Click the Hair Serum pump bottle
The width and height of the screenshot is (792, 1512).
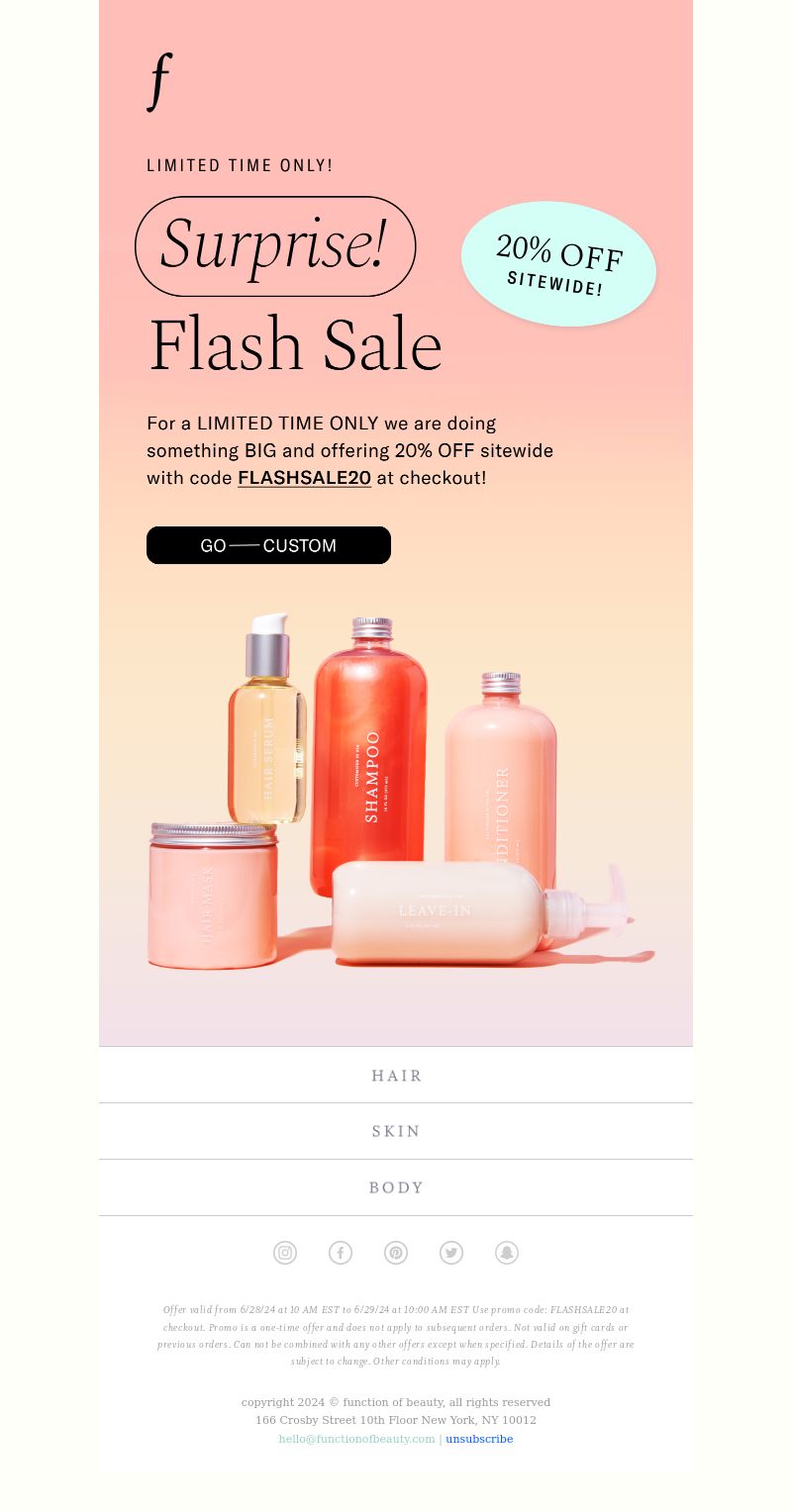click(x=266, y=718)
